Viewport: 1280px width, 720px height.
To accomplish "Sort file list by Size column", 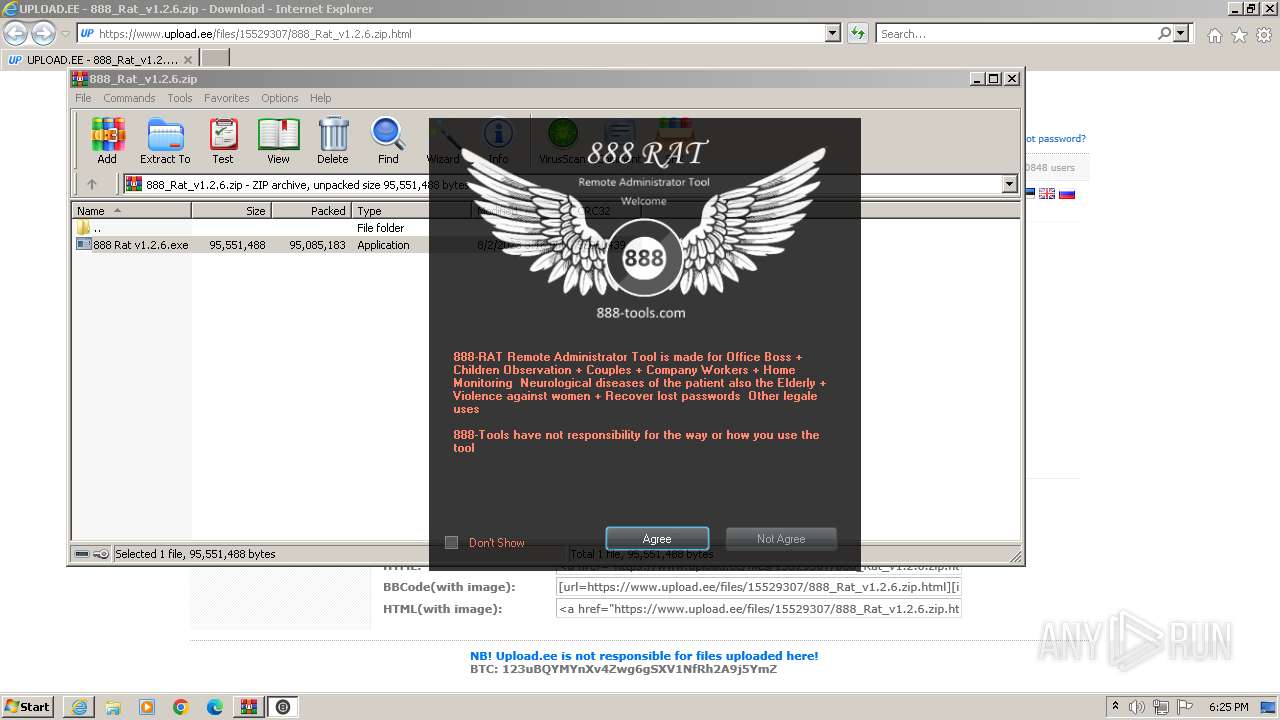I will pyautogui.click(x=231, y=211).
